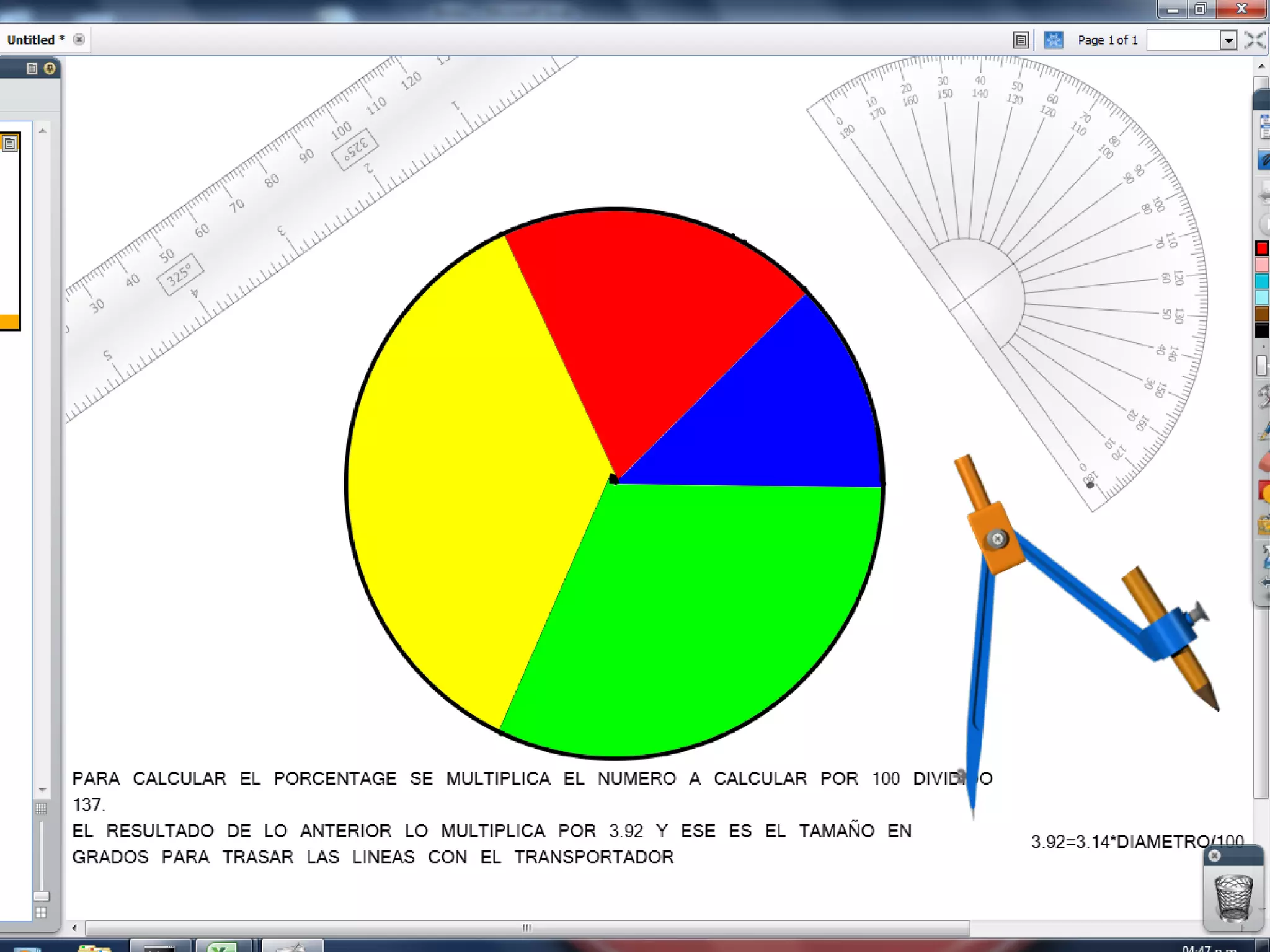Click the page thumbnail's menu icon
Image resolution: width=1270 pixels, height=952 pixels.
click(10, 144)
